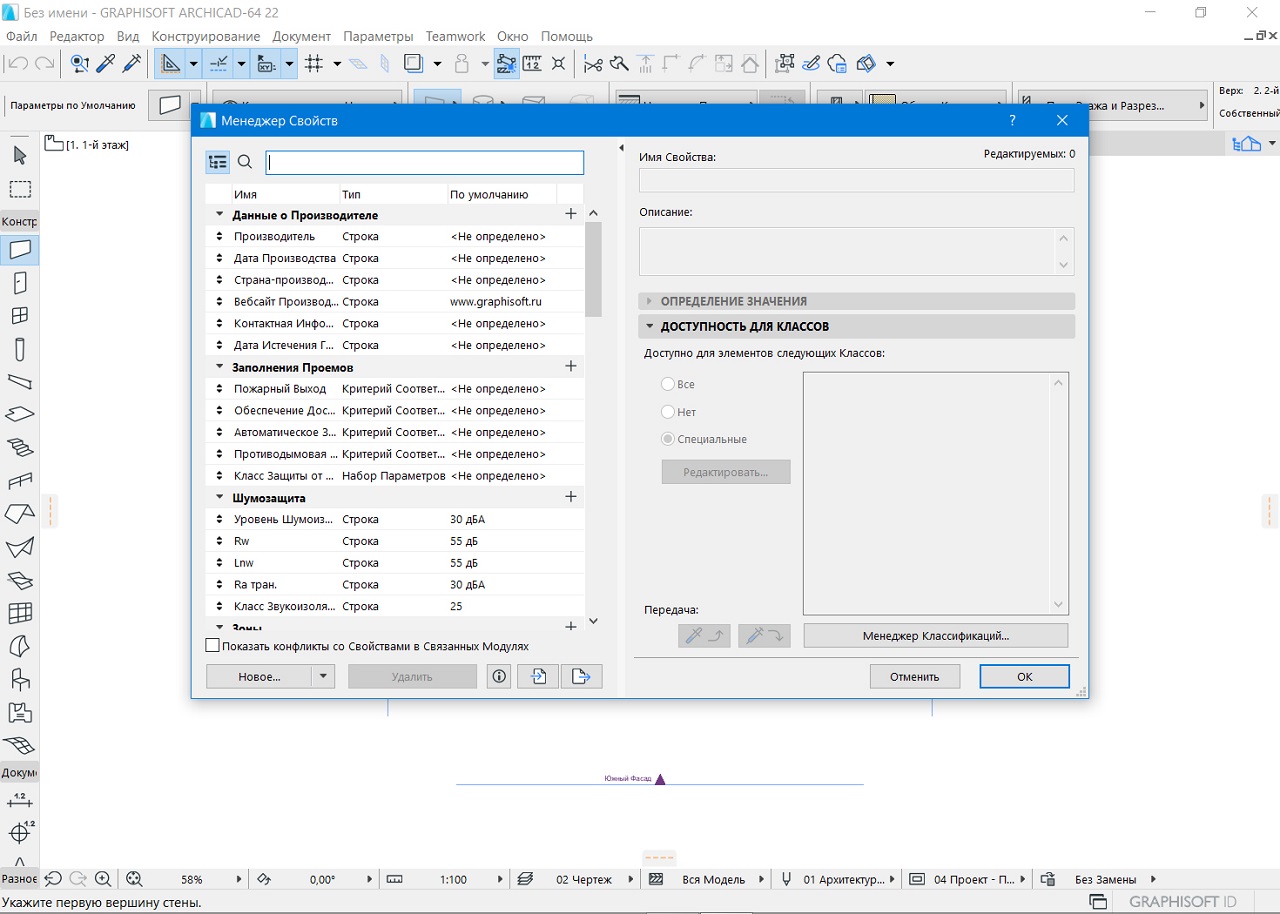Open dropdown arrow next to Новое button
This screenshot has height=914, width=1280.
pyautogui.click(x=322, y=677)
